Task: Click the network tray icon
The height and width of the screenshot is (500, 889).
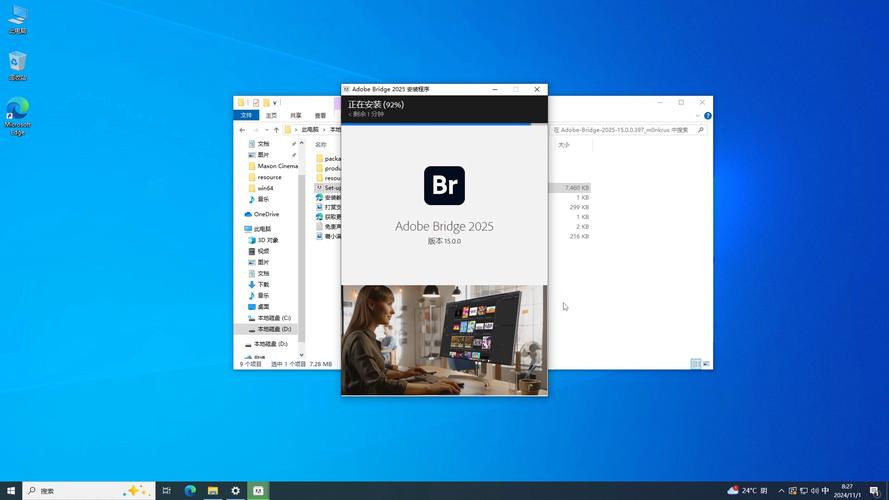Action: [x=804, y=490]
